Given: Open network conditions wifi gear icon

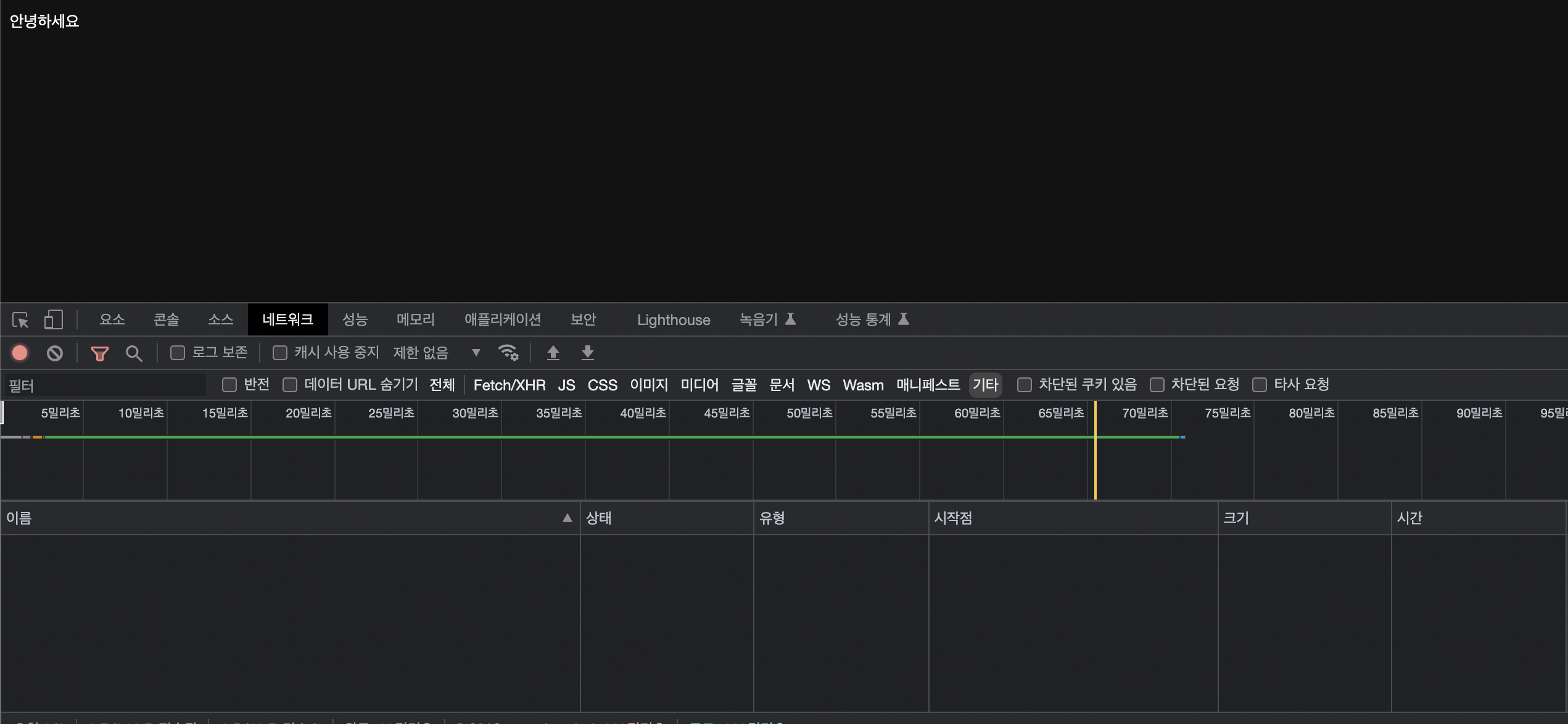Looking at the screenshot, I should [508, 353].
